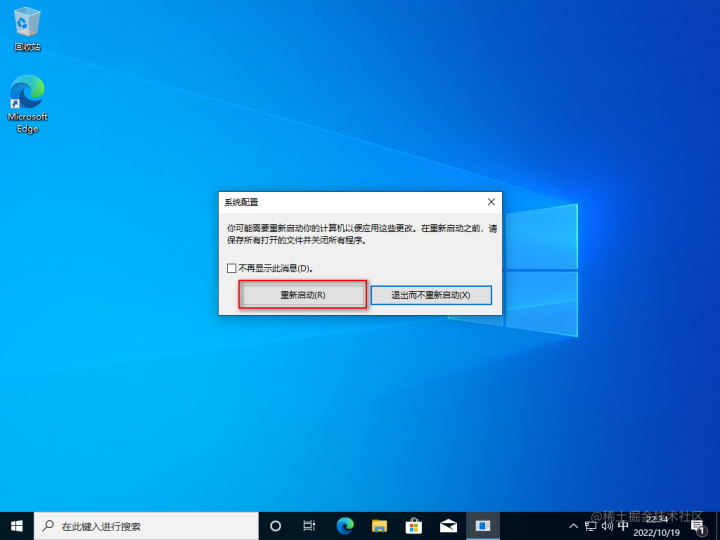Expand hidden system tray icons chevron

pos(574,526)
